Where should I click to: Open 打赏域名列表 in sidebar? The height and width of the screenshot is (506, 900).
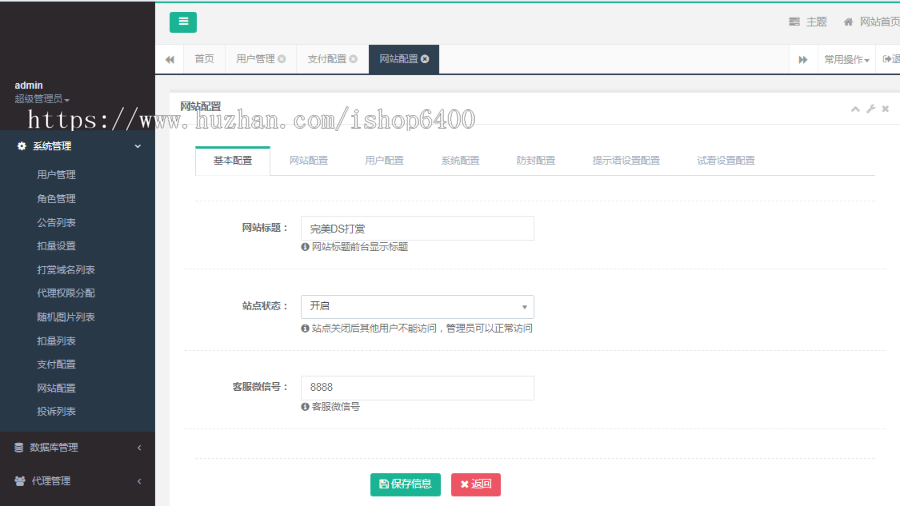pyautogui.click(x=65, y=270)
